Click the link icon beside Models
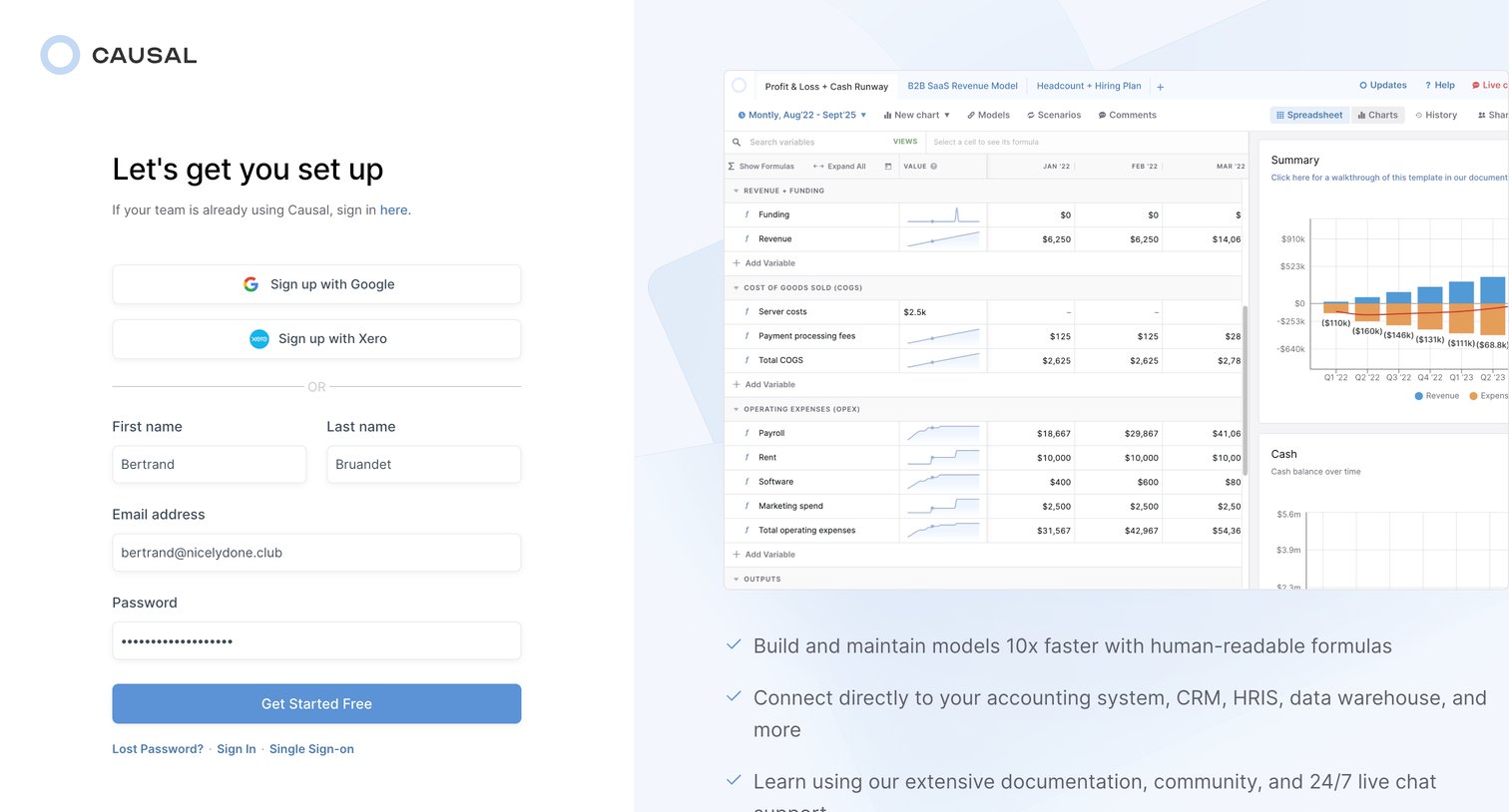Viewport: 1509px width, 812px height. pyautogui.click(x=971, y=116)
